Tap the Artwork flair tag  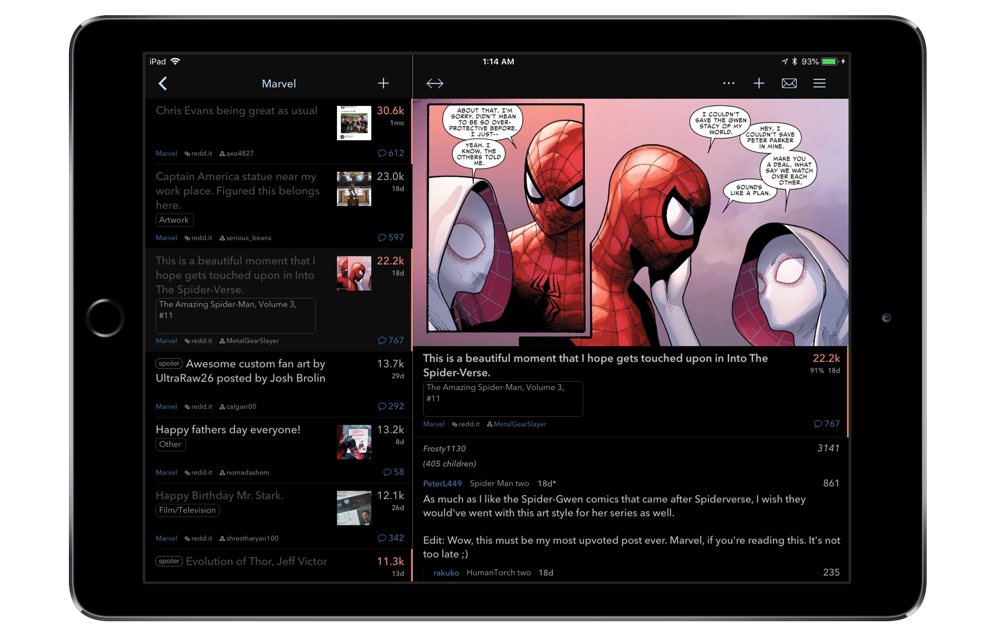coord(174,220)
